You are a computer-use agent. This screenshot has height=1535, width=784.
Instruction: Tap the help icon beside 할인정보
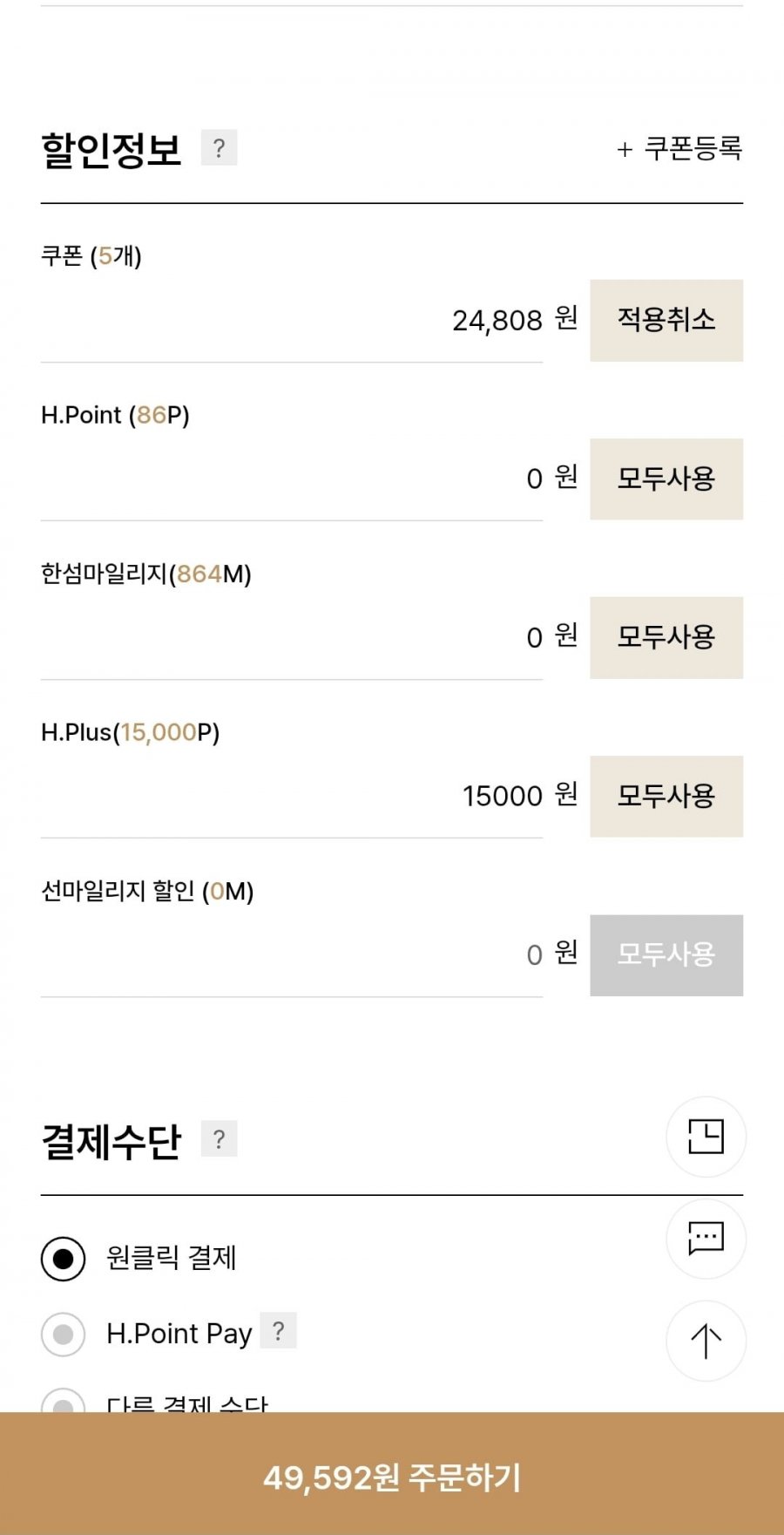point(219,147)
